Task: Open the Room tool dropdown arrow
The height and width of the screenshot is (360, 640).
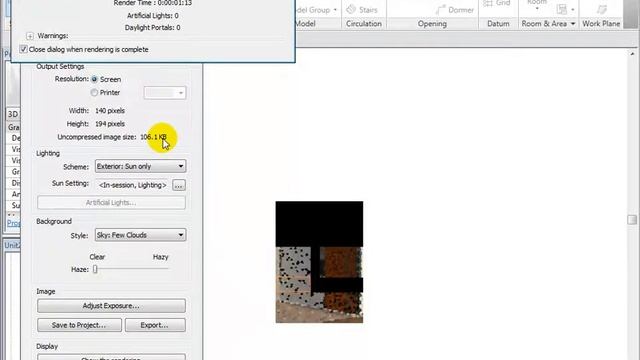Action: click(x=537, y=9)
